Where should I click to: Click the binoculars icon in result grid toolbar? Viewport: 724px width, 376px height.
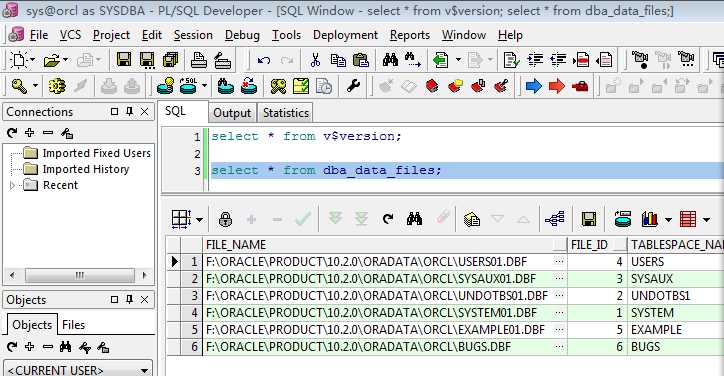click(x=414, y=218)
